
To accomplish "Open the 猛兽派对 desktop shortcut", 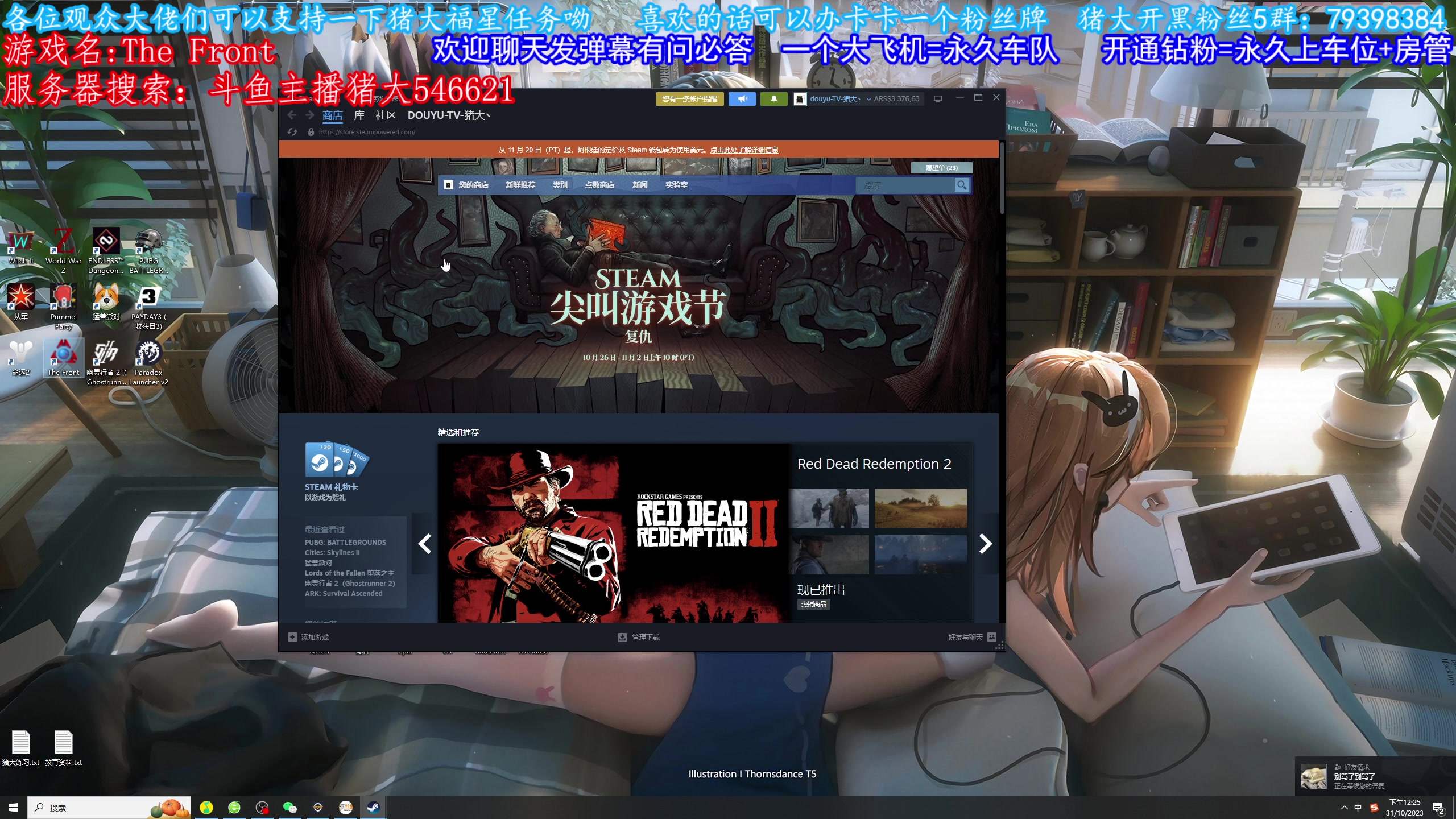I will pyautogui.click(x=106, y=302).
